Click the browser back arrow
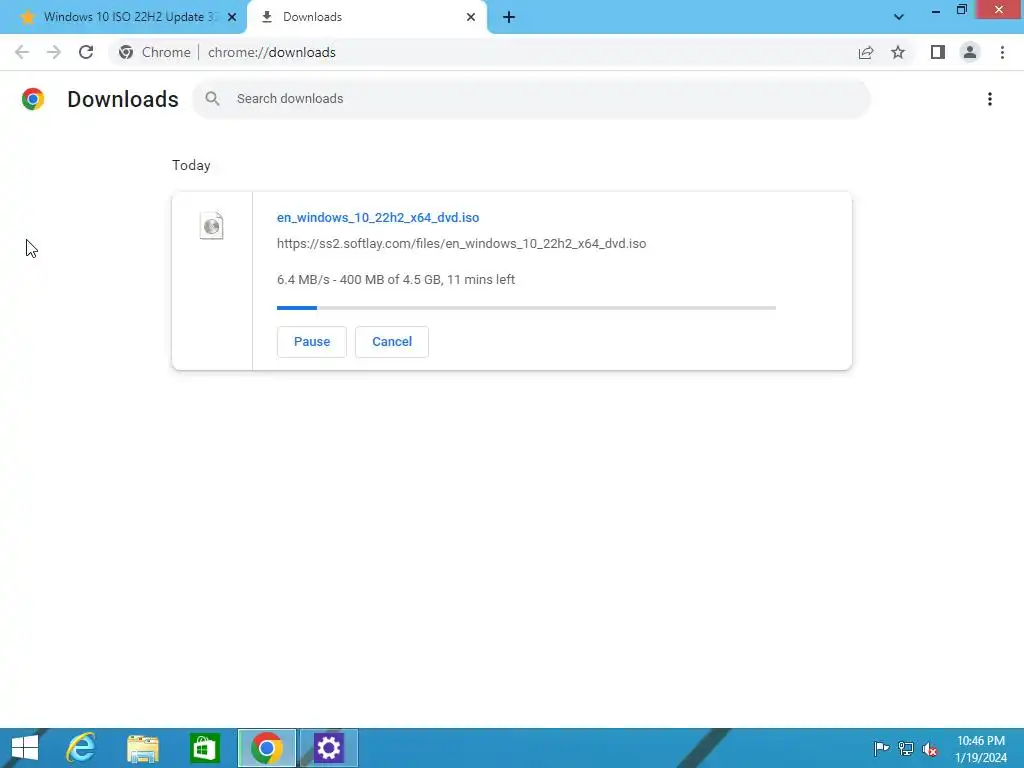Viewport: 1024px width, 768px height. pos(22,52)
